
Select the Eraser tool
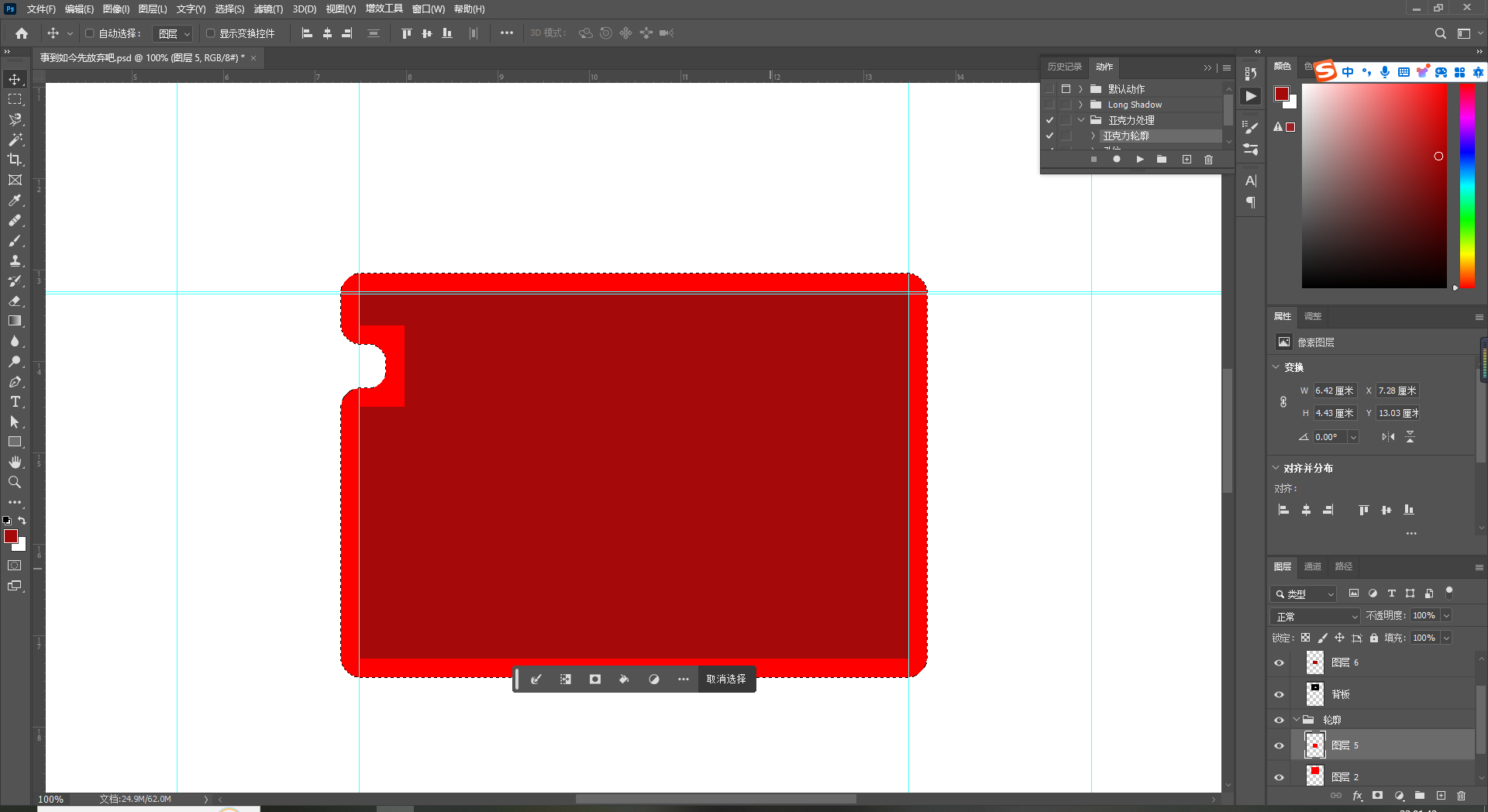tap(15, 301)
